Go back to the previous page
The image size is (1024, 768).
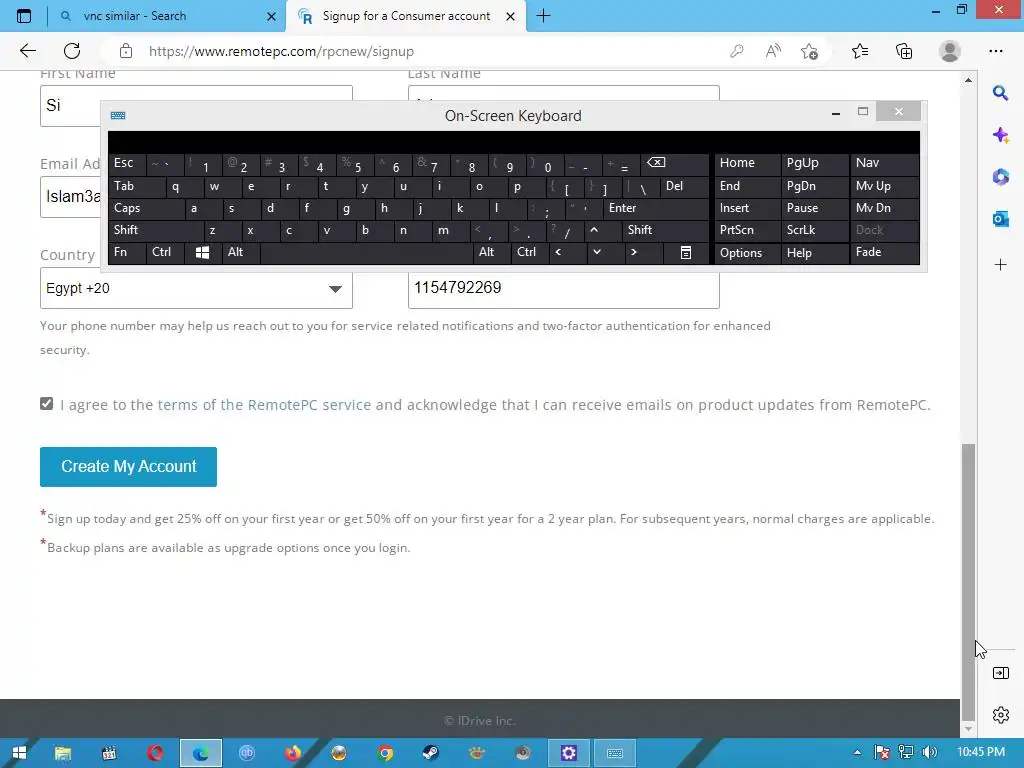pos(27,51)
